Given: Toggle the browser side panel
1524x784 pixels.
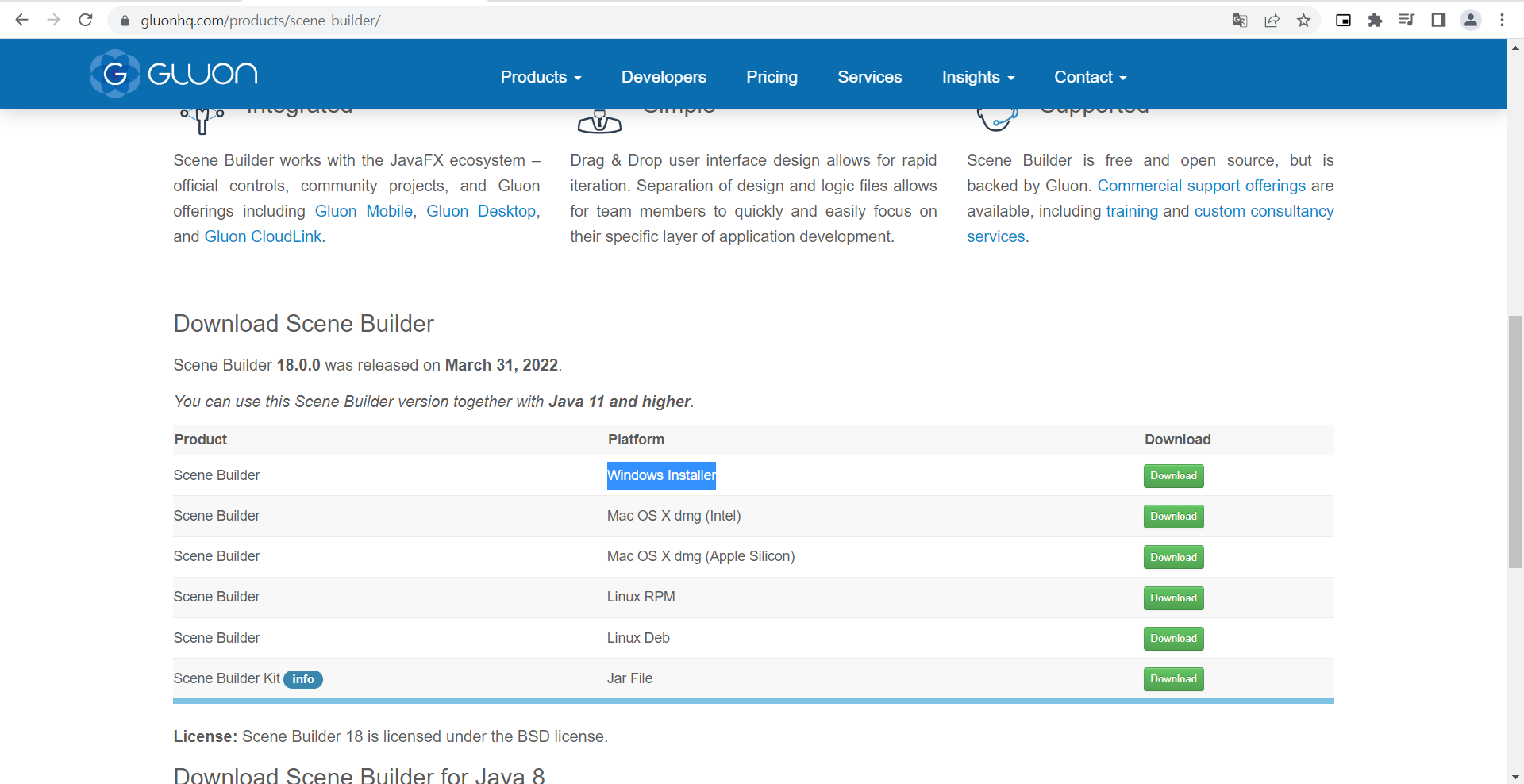Looking at the screenshot, I should (x=1438, y=21).
